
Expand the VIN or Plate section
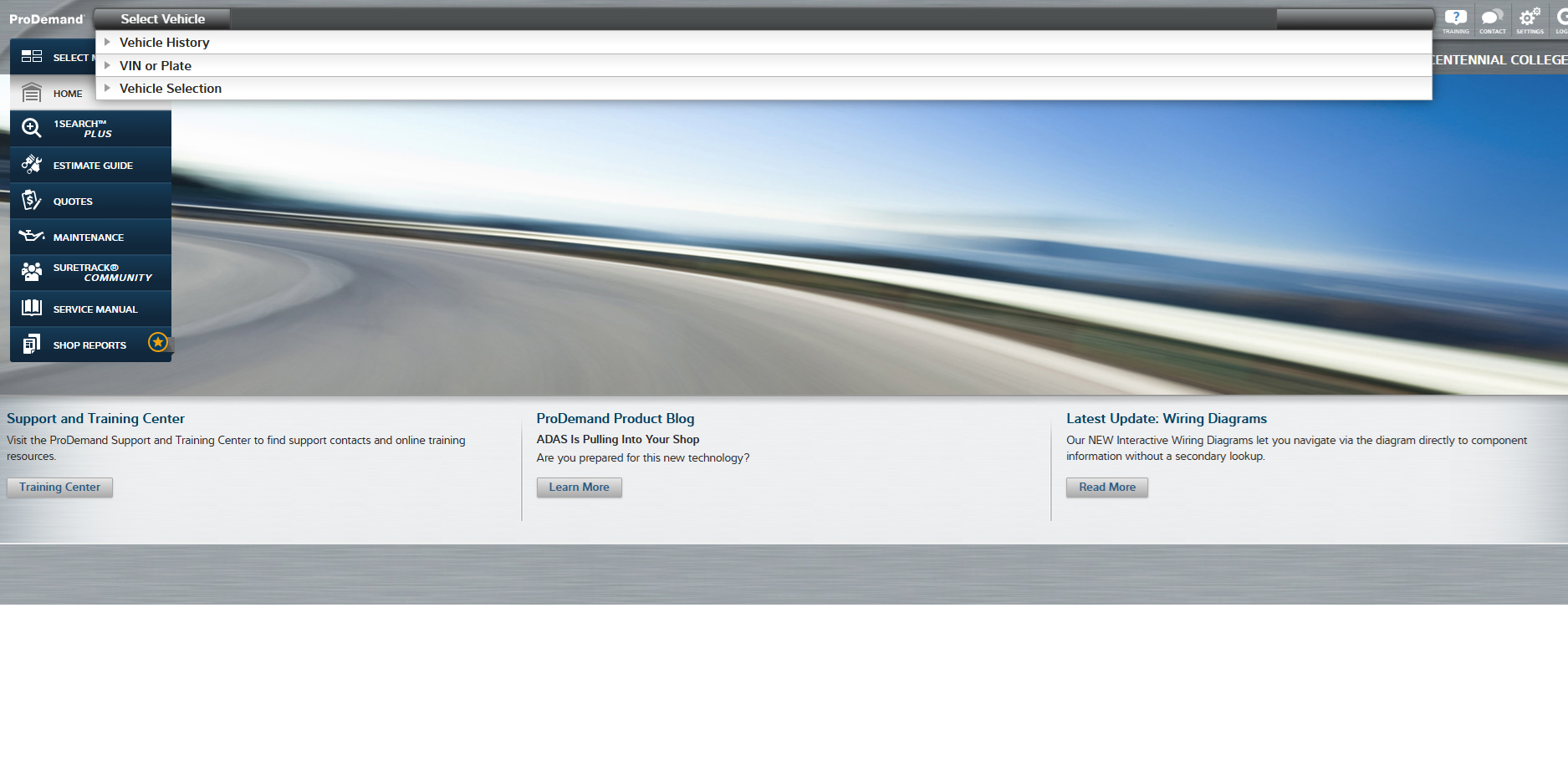click(156, 66)
